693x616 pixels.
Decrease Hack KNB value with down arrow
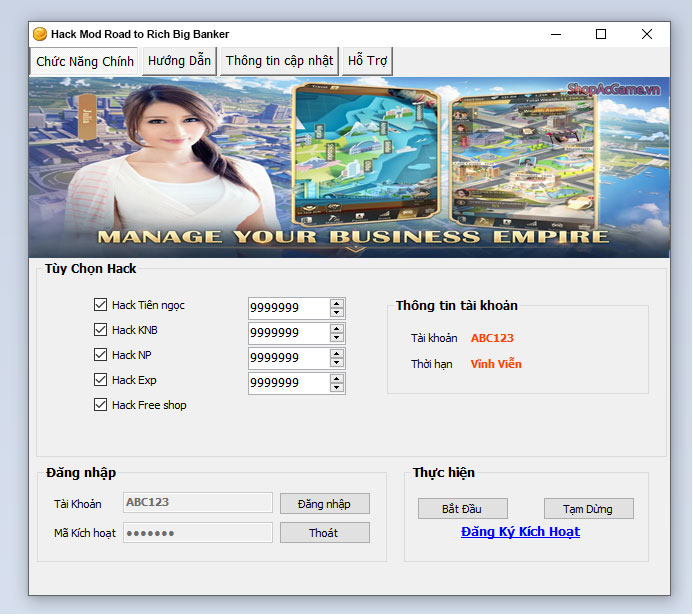coord(337,338)
